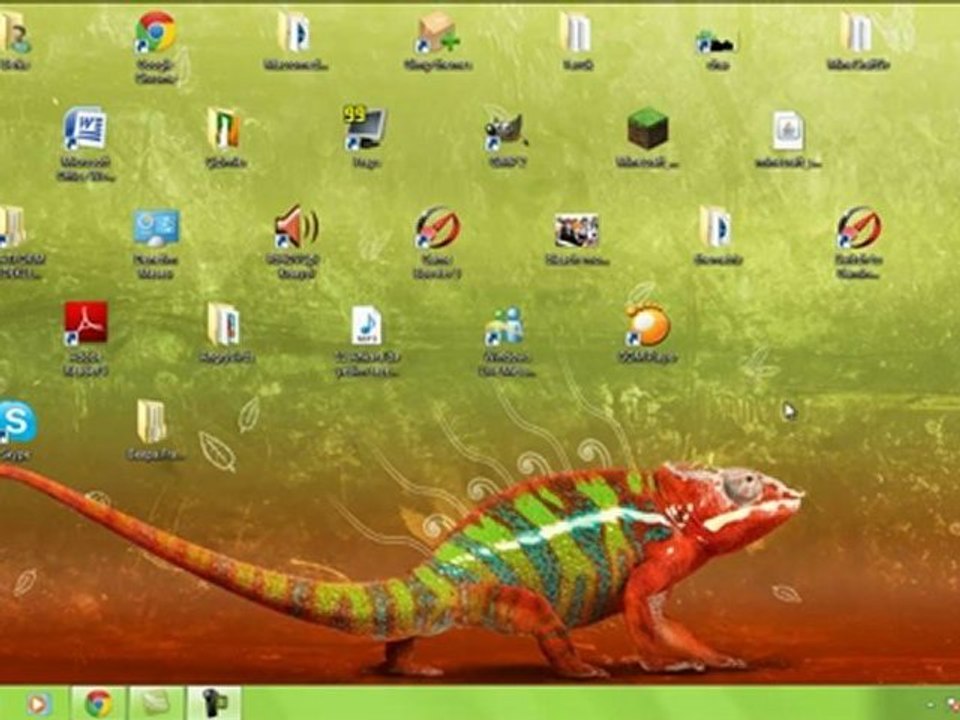Select the MP3 music file icon
Image resolution: width=960 pixels, height=720 pixels.
[366, 325]
